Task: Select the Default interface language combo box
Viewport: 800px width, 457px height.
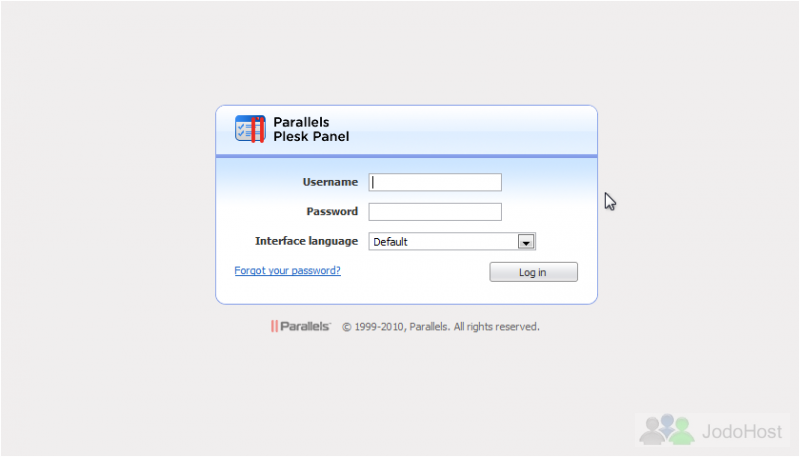Action: tap(452, 242)
